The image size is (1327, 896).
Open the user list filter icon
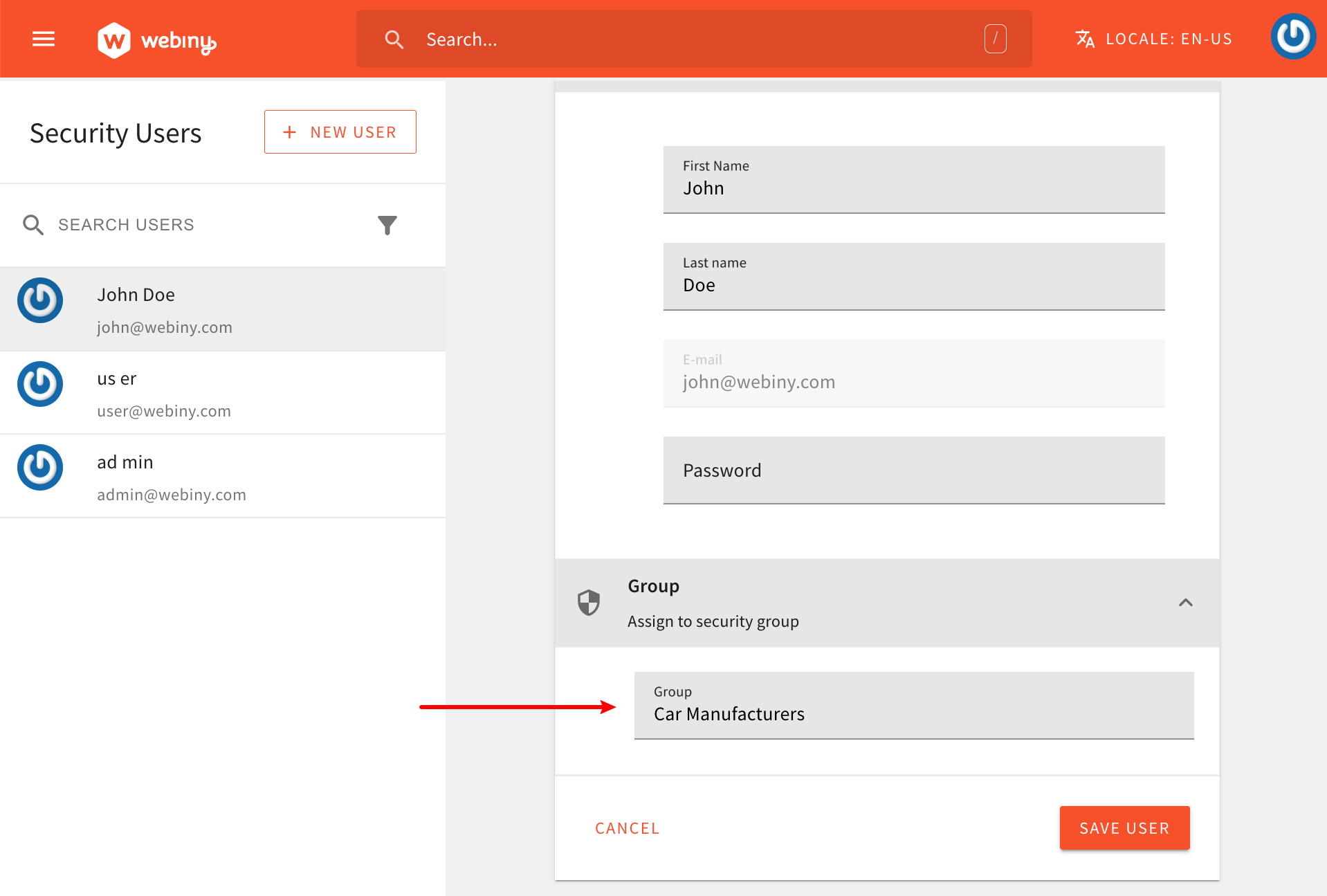(388, 225)
